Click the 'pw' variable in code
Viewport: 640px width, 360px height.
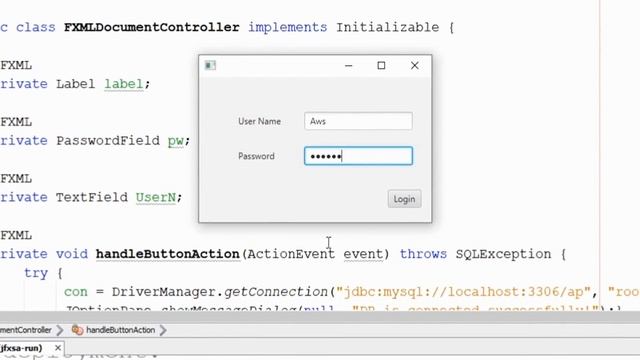coord(176,141)
